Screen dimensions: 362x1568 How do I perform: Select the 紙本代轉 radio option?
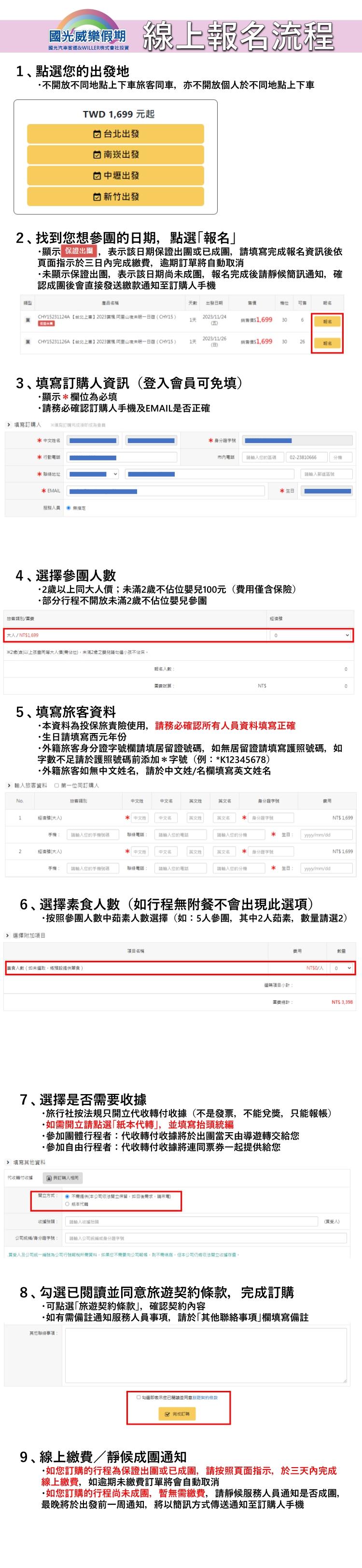[67, 1204]
